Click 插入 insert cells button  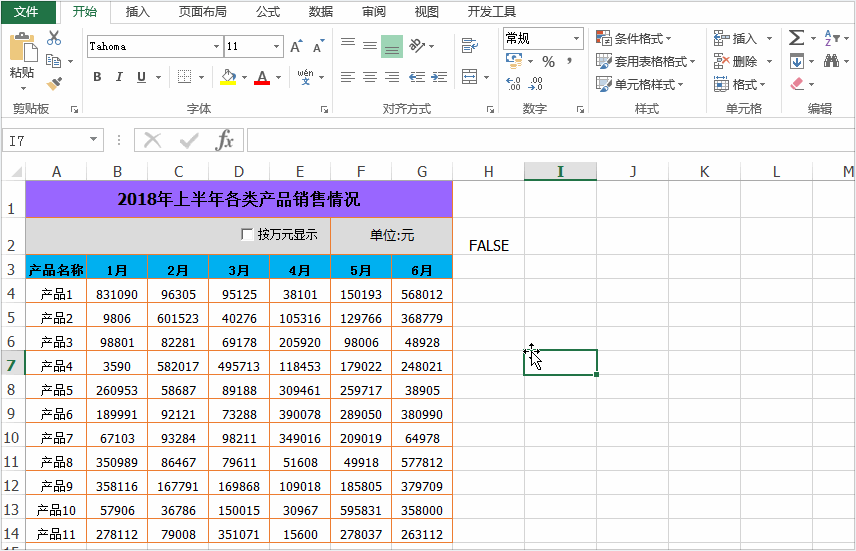735,38
